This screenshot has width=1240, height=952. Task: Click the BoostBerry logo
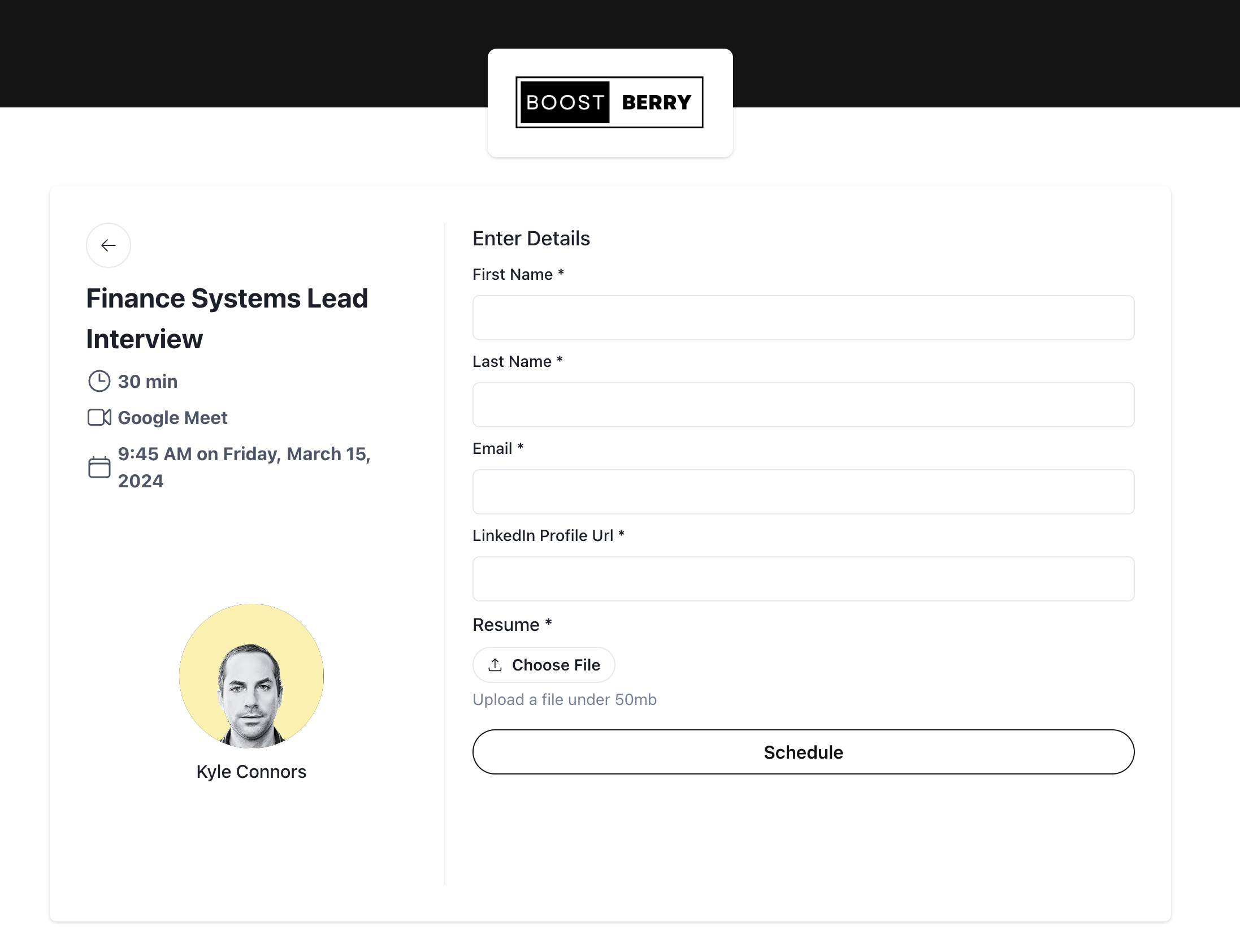pyautogui.click(x=609, y=102)
